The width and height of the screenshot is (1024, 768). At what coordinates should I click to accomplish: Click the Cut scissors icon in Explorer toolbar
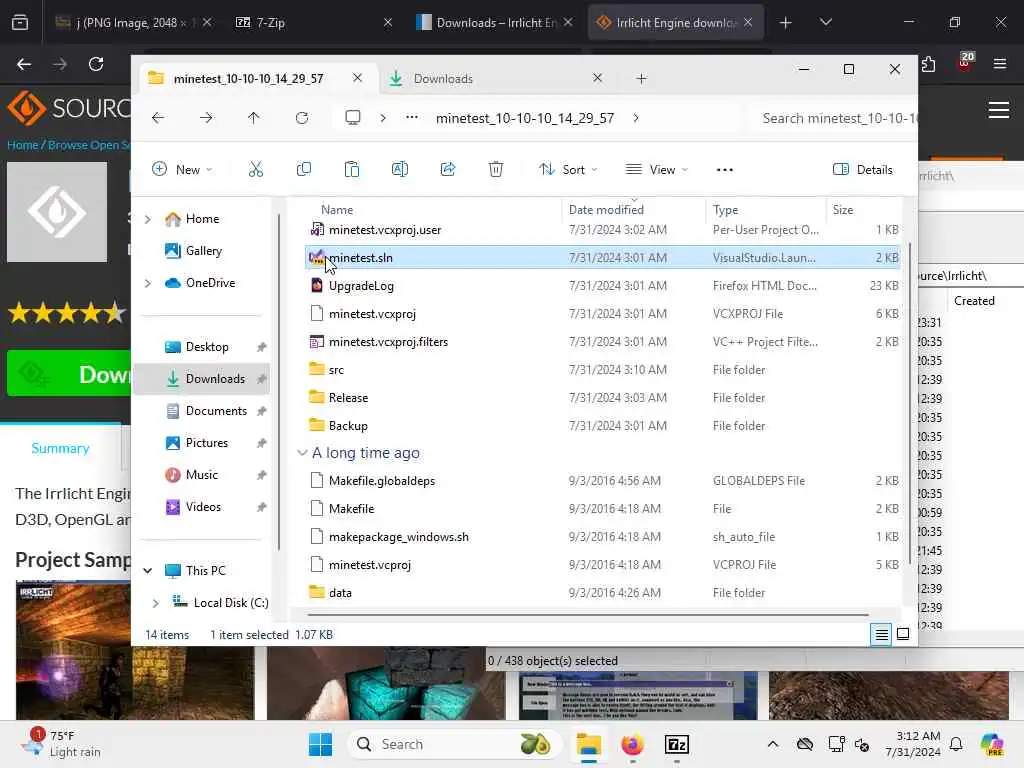(x=255, y=170)
